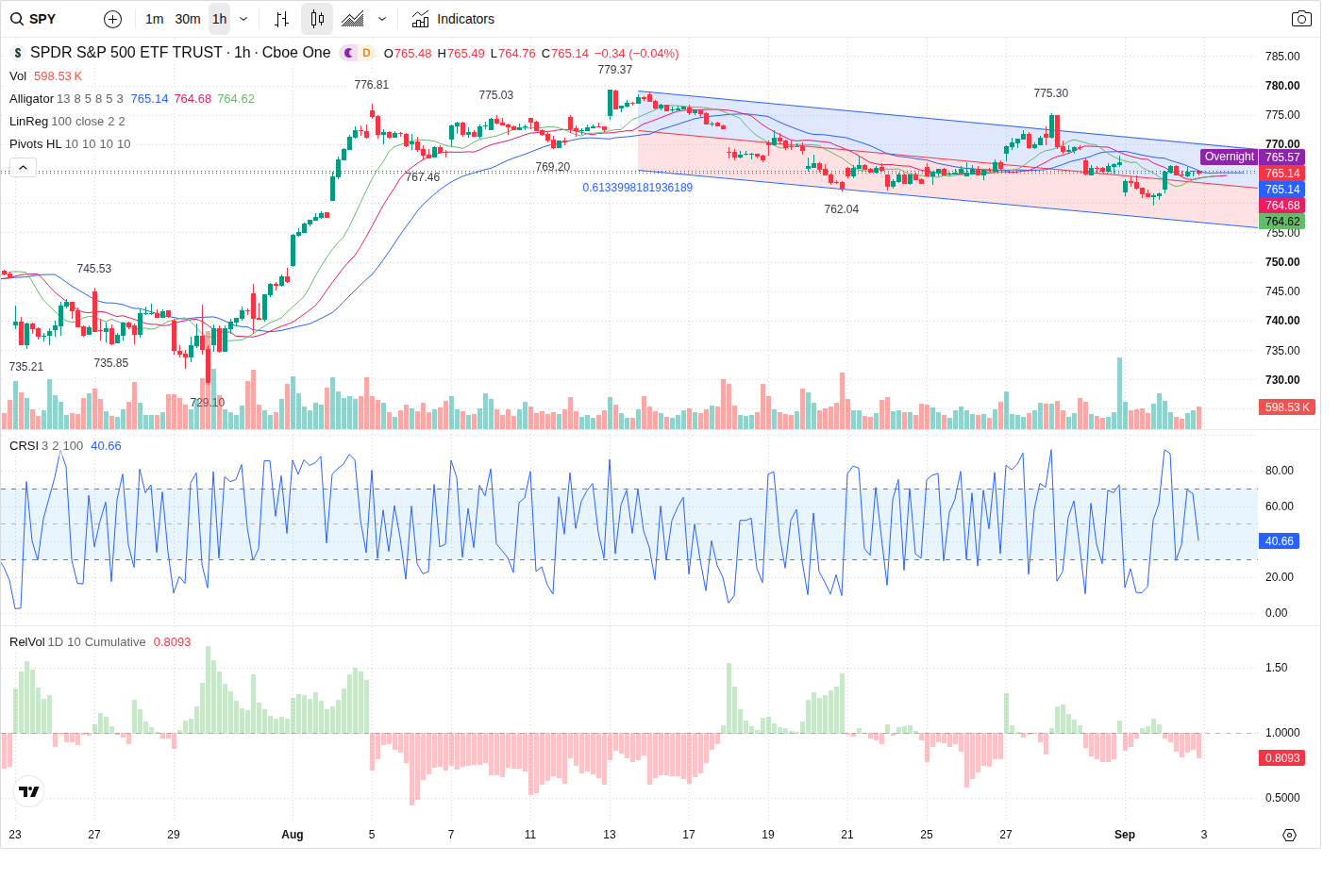Click the O765.48 open value in legend

[x=408, y=54]
